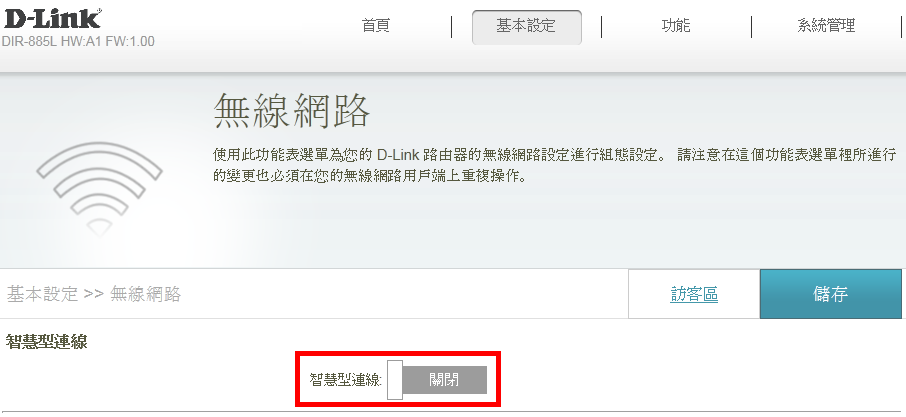Click the 智慧型連線: field label
Screen dimensions: 906x417
(346, 380)
